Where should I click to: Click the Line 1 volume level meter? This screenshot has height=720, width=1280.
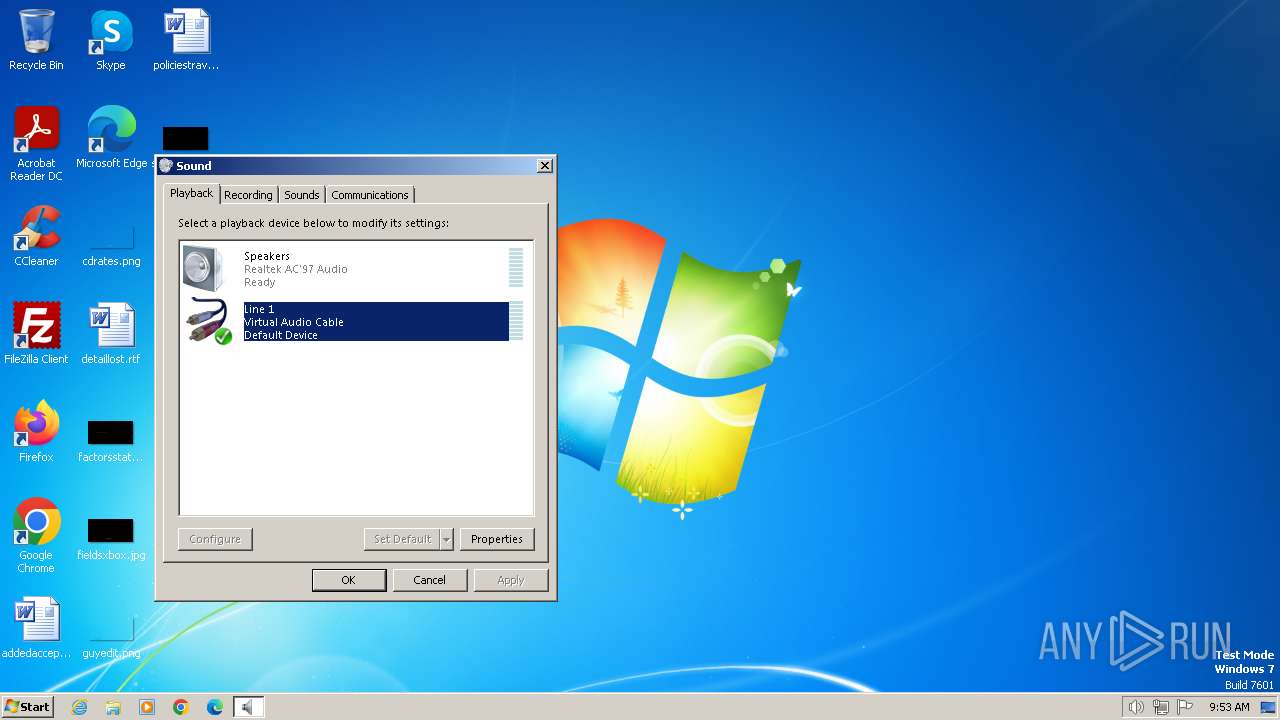pyautogui.click(x=516, y=321)
